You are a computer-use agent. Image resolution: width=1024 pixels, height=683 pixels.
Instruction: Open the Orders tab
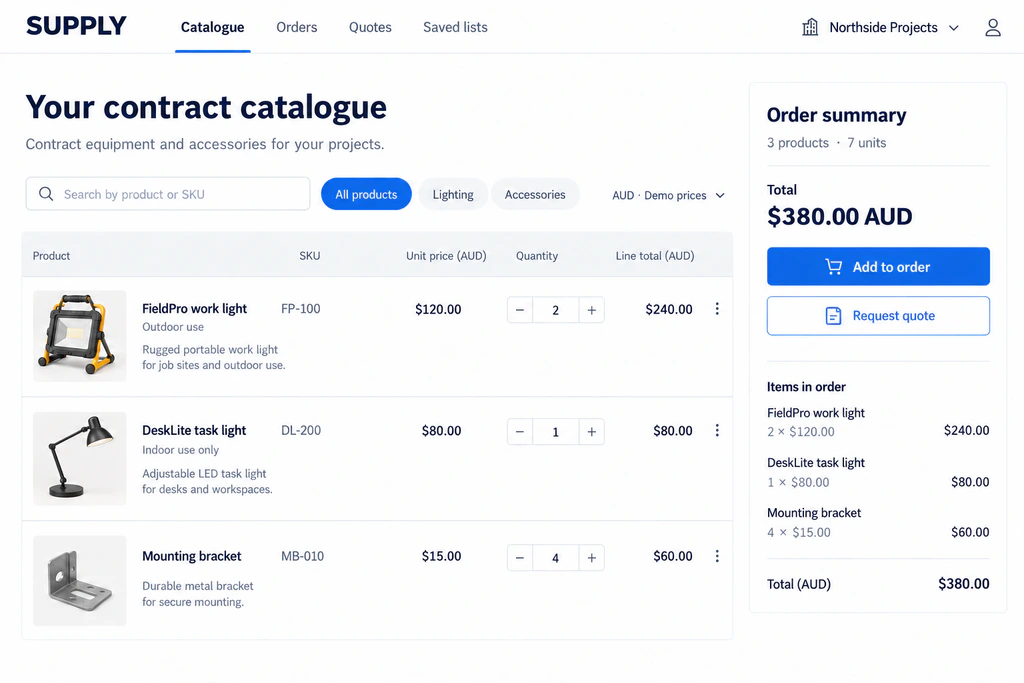click(x=296, y=27)
